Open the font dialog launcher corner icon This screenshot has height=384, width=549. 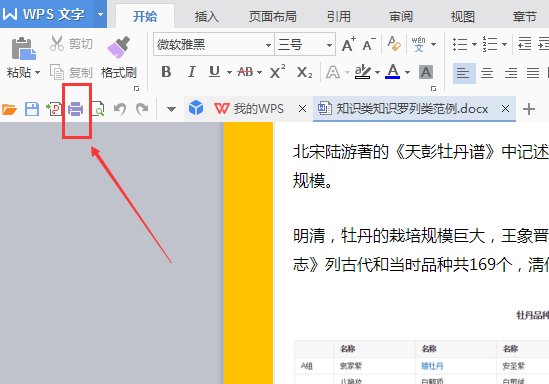(x=433, y=89)
